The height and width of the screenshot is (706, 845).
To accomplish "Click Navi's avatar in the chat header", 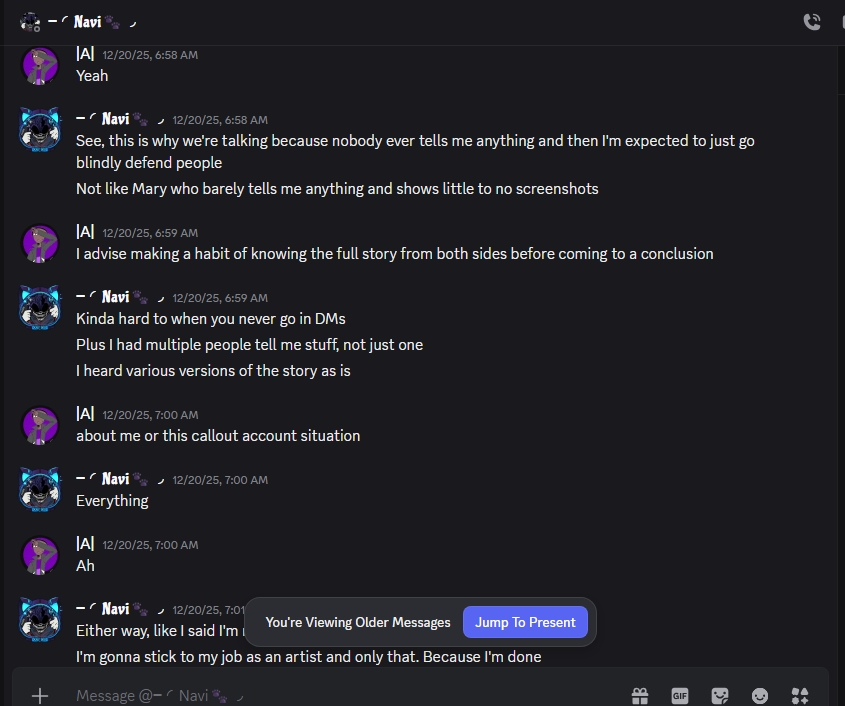I will [30, 21].
